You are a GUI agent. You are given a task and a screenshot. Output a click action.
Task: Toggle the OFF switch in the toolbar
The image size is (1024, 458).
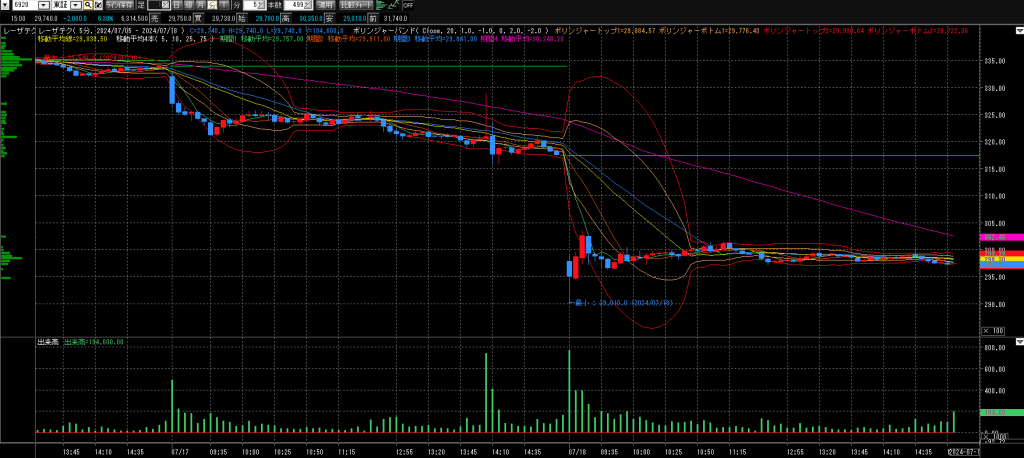coord(408,5)
